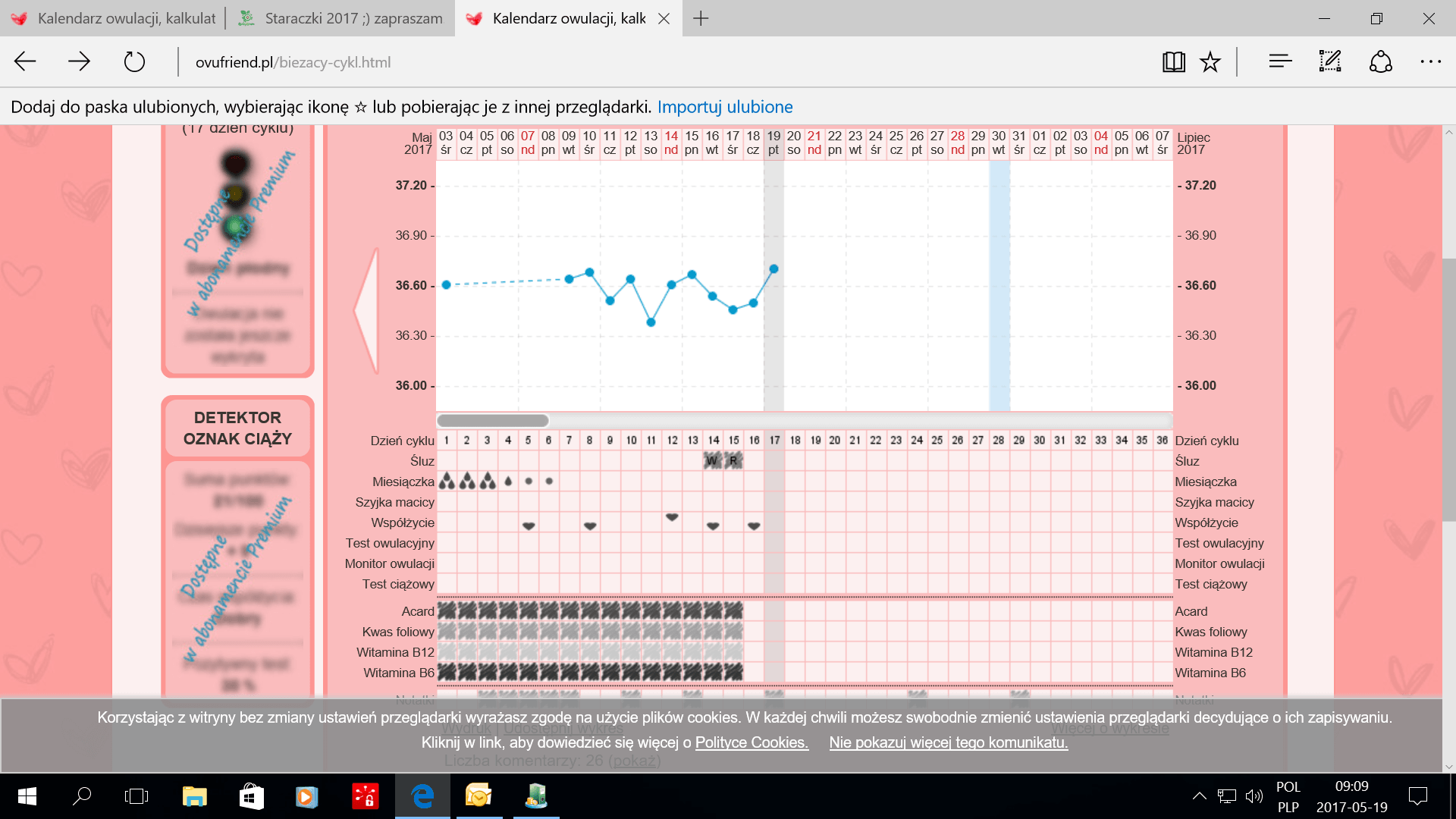Screen dimensions: 1456x819
Task: Toggle Kwas foliowy cell on cycle day 10
Action: click(631, 632)
